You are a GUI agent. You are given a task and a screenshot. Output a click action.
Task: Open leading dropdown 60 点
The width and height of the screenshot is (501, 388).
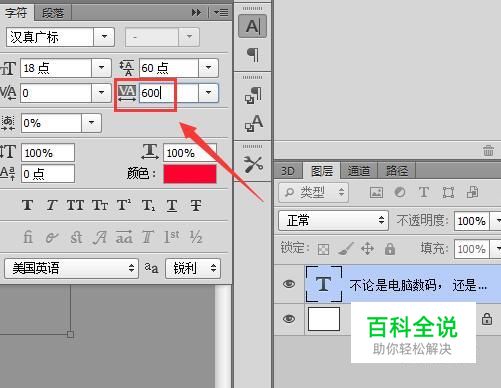pos(208,68)
